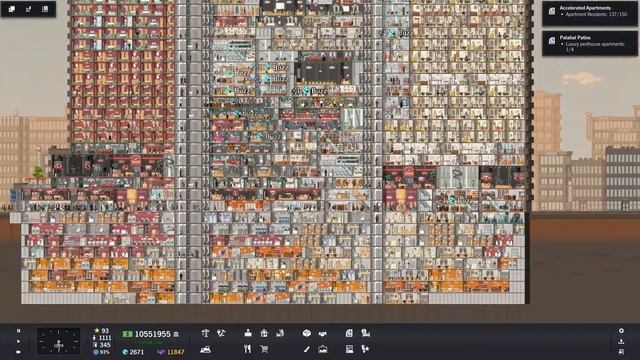Open the art picture frame menu
The width and height of the screenshot is (640, 360).
click(322, 349)
